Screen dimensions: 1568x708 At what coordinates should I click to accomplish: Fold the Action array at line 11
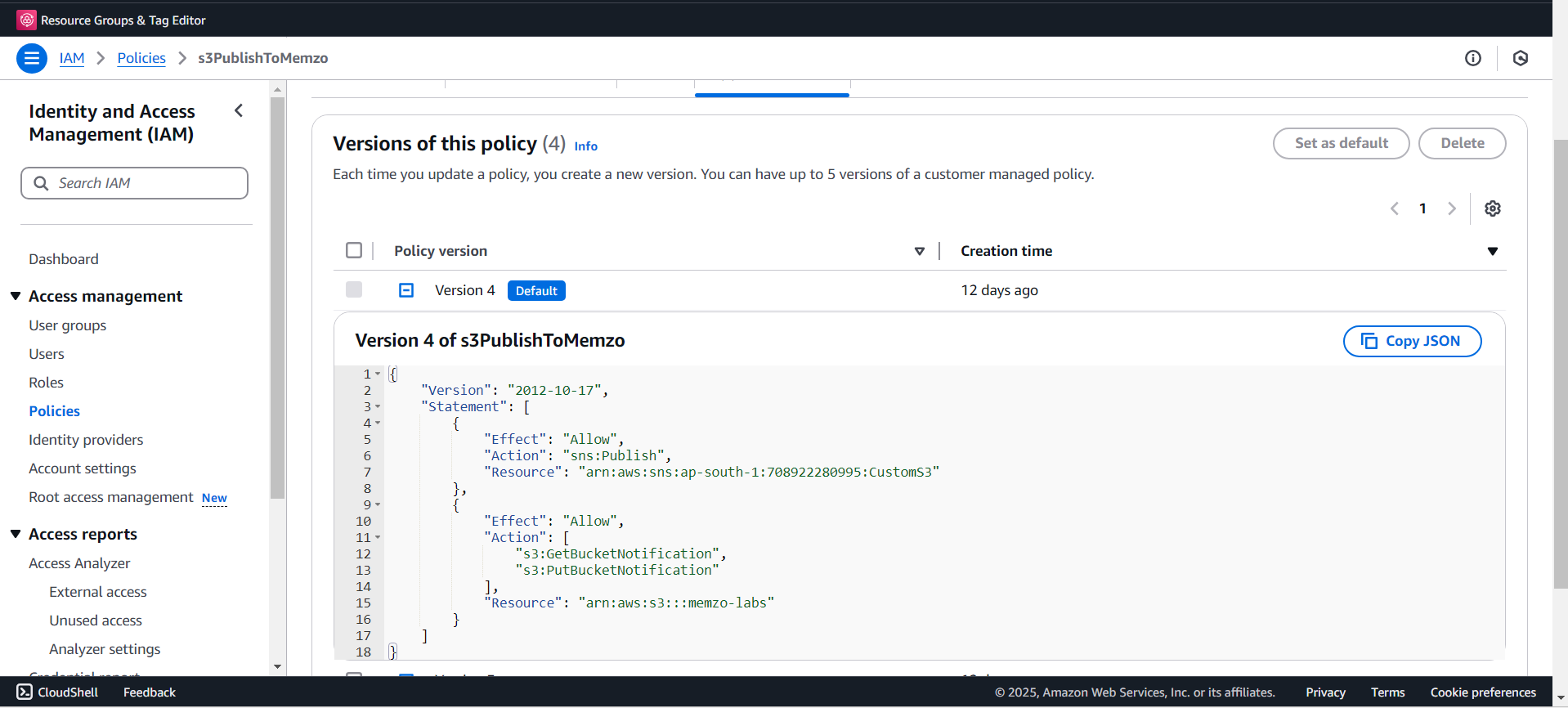(378, 538)
